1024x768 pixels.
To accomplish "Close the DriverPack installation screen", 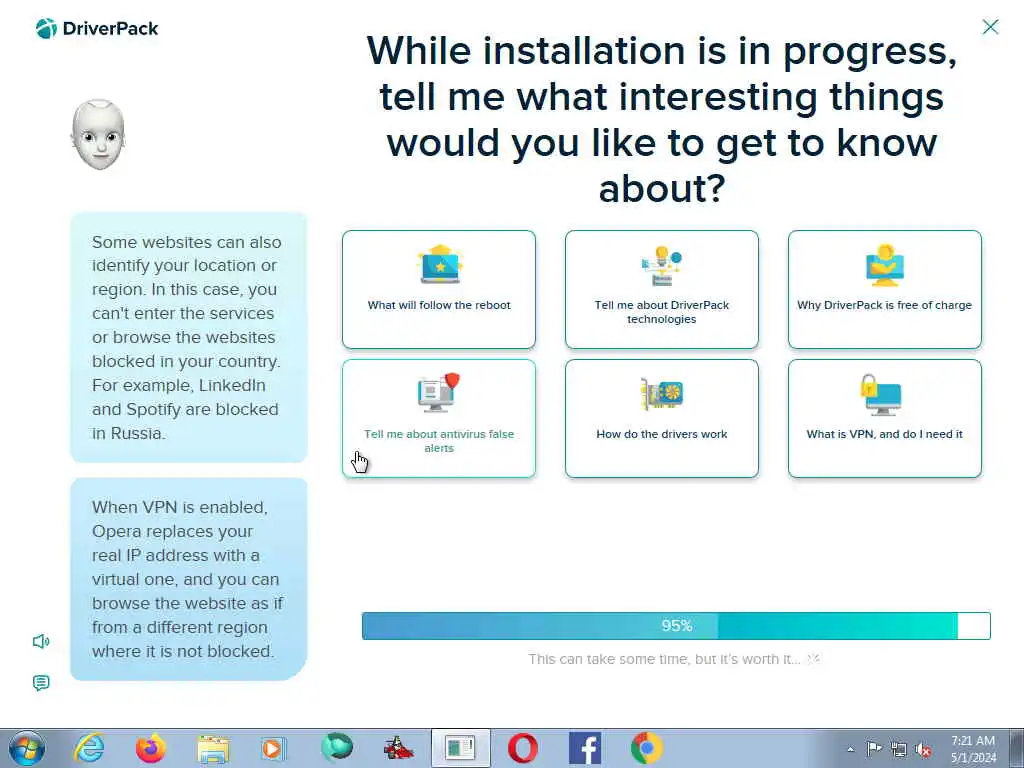I will (x=990, y=27).
